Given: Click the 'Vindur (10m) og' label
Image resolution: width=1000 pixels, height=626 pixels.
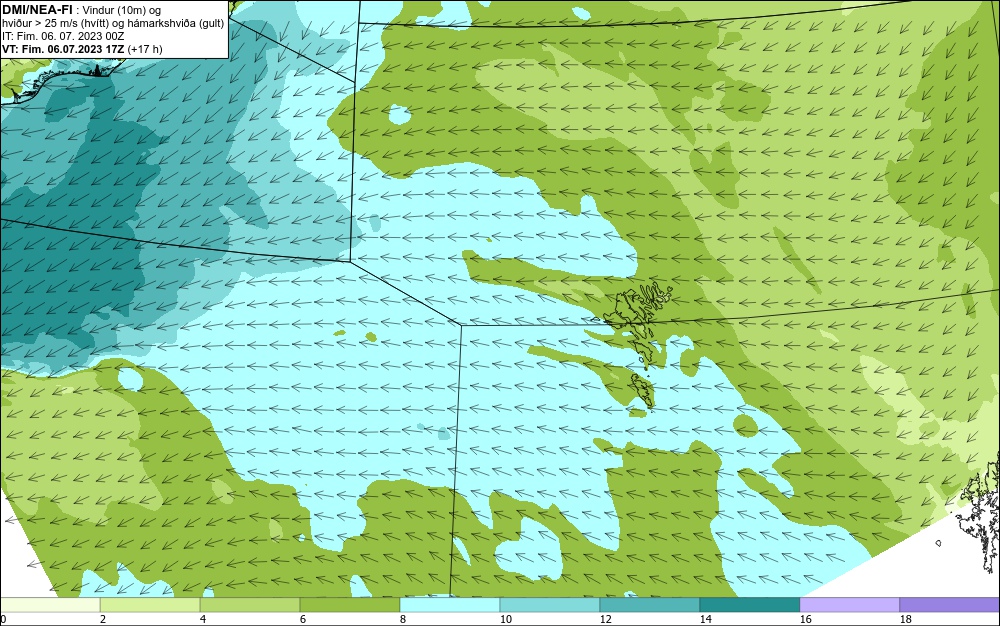Looking at the screenshot, I should [x=122, y=10].
